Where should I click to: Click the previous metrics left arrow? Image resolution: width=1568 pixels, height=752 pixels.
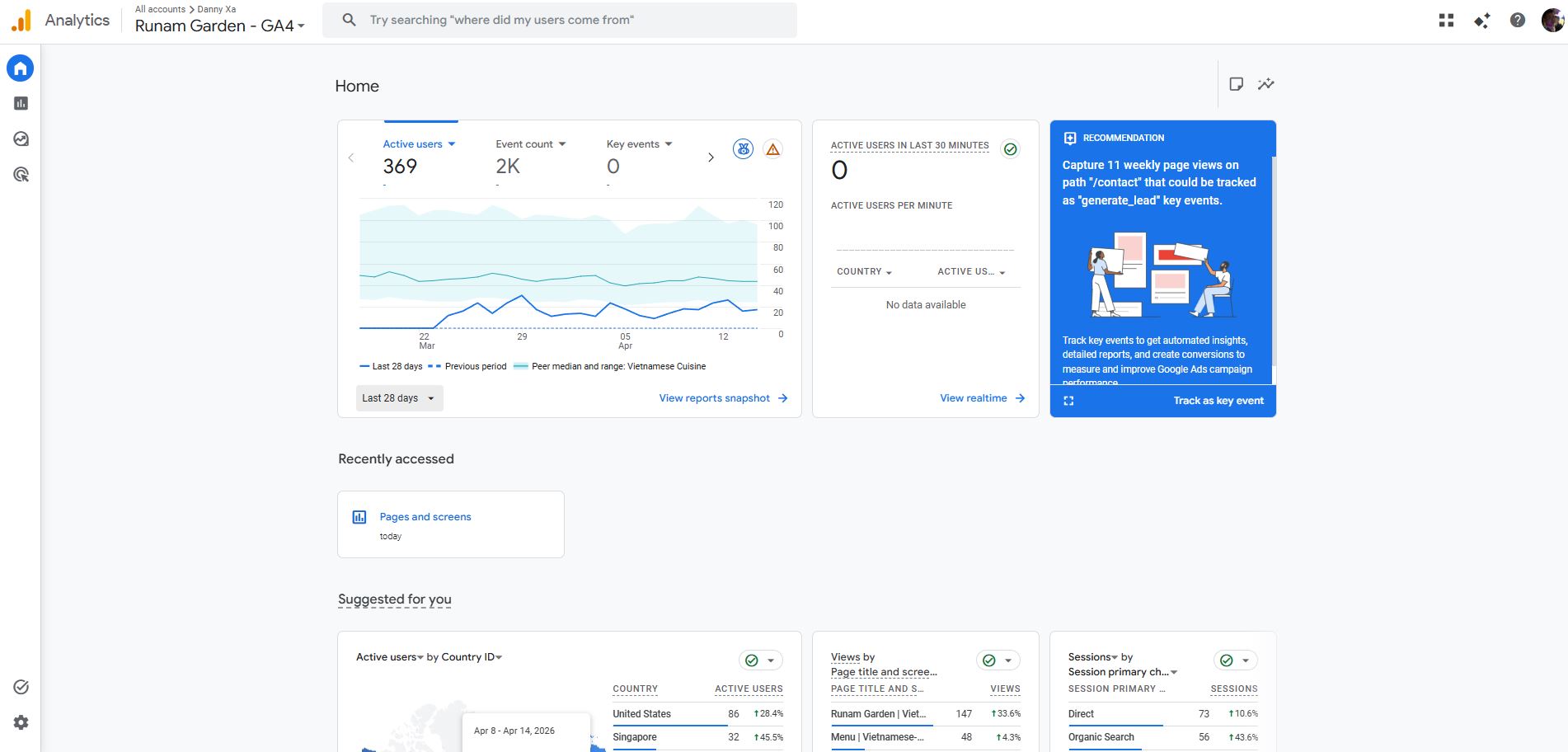(x=351, y=157)
